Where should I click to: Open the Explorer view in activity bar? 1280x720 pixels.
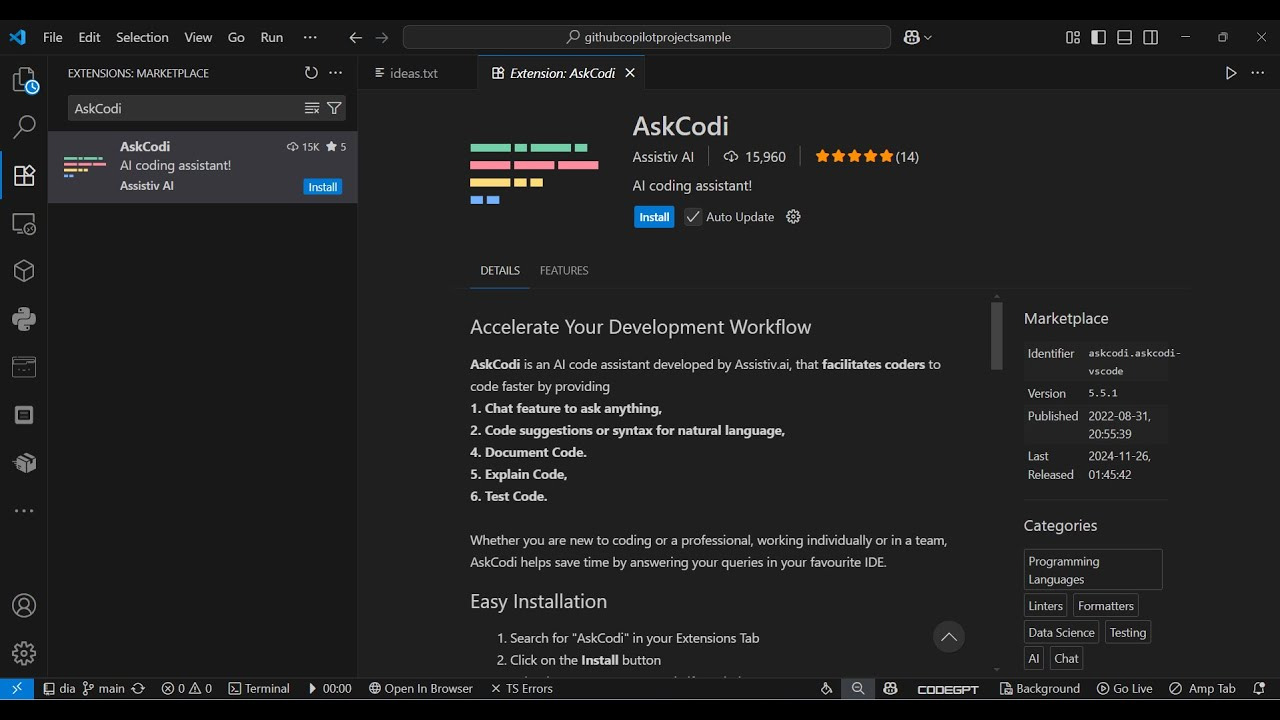tap(24, 80)
